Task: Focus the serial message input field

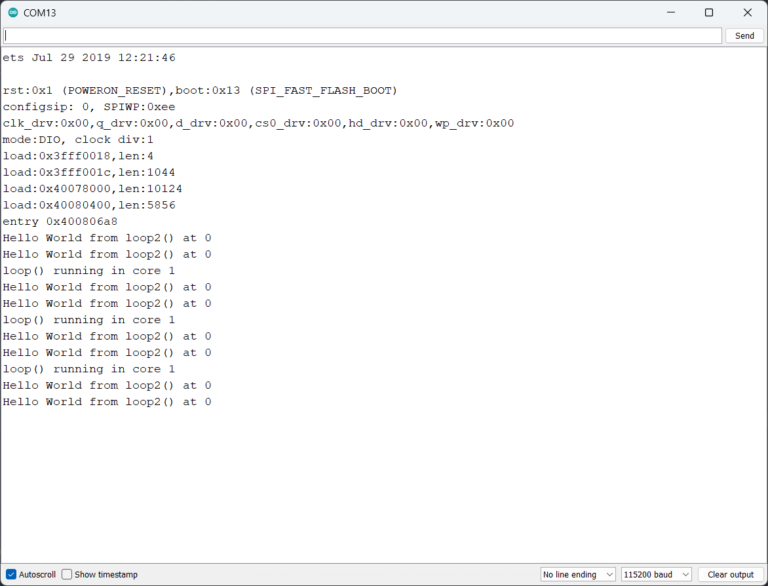Action: (362, 35)
